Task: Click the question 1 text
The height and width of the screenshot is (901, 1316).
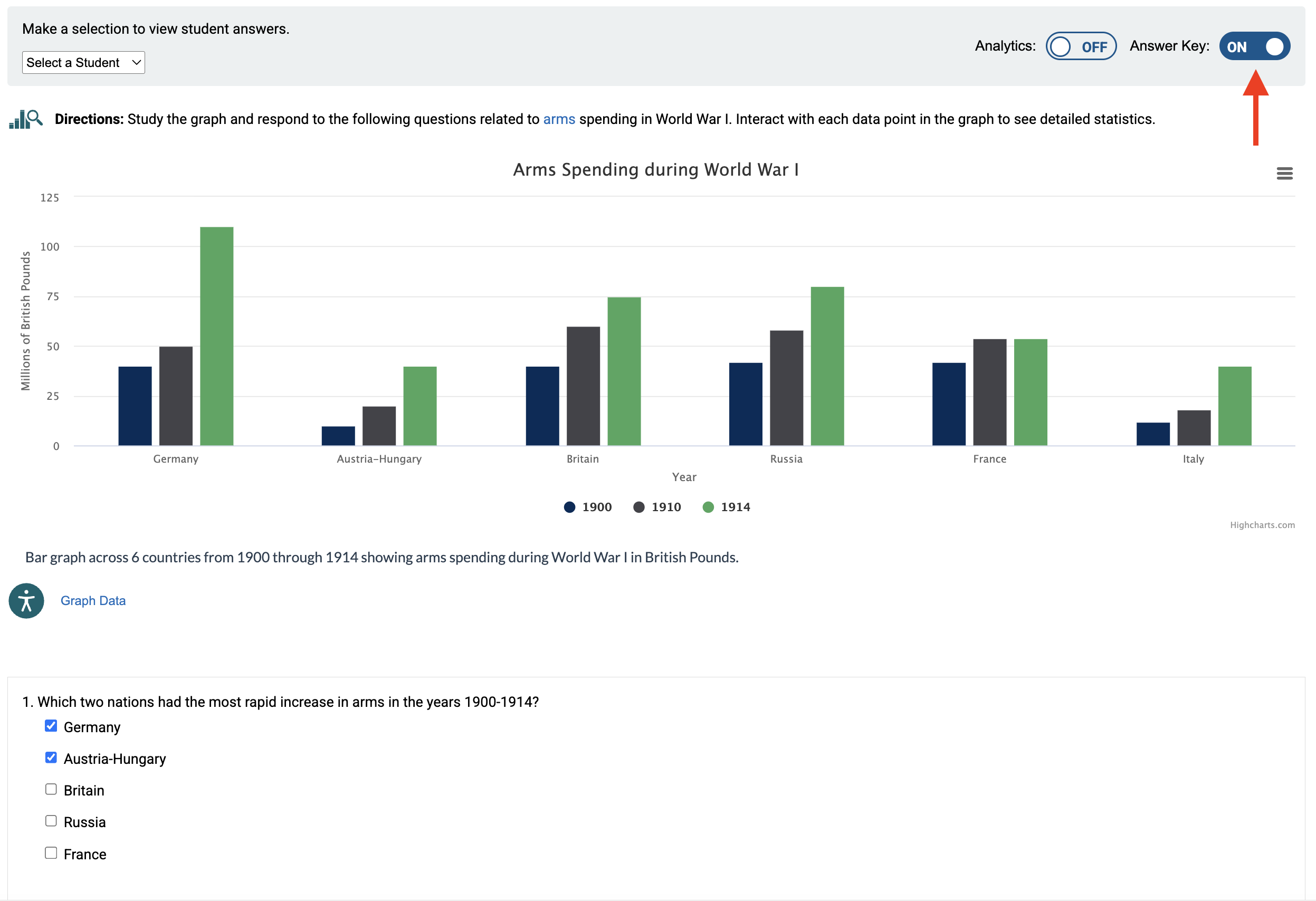Action: (280, 702)
